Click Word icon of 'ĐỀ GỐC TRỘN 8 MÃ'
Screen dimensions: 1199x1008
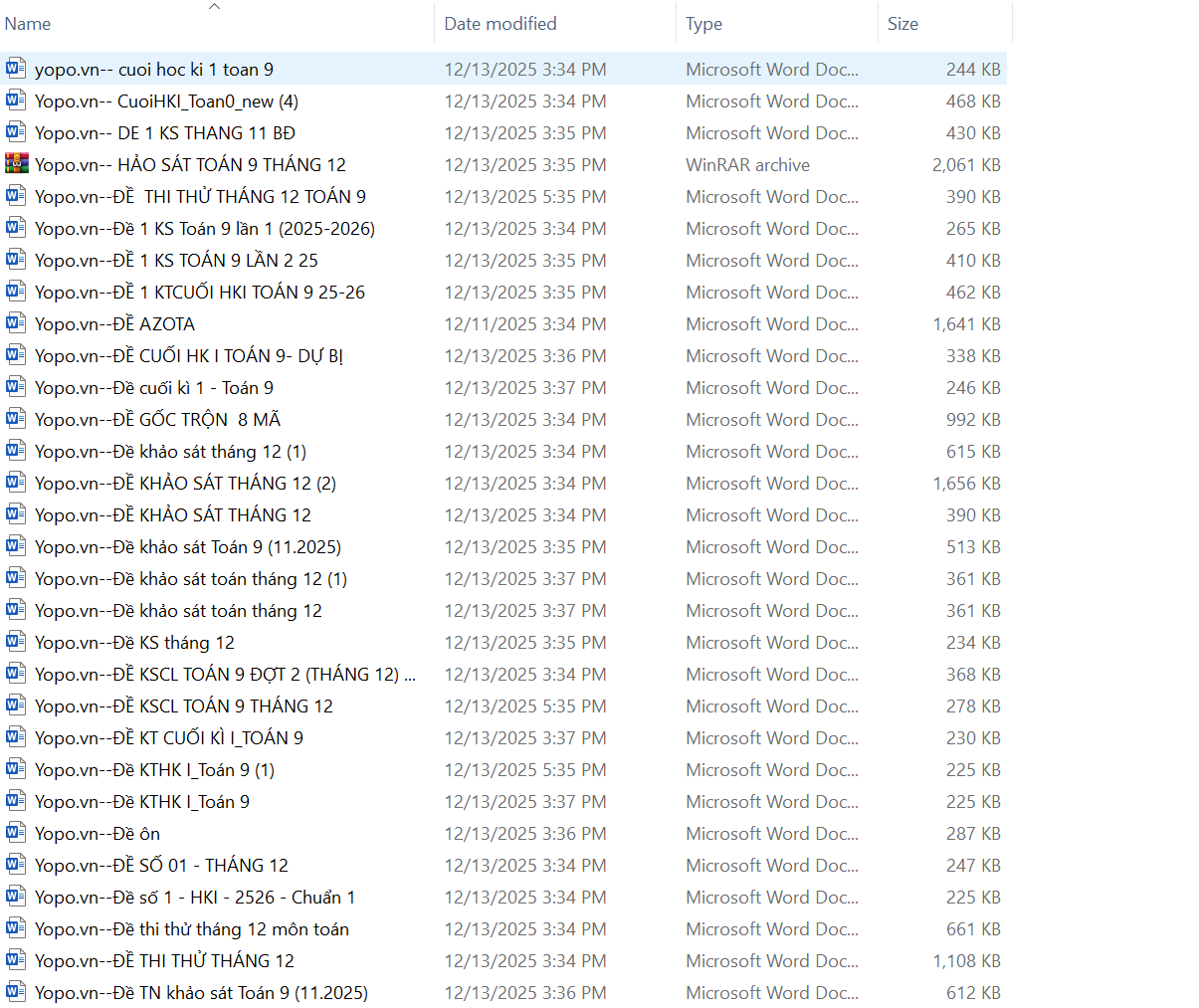[16, 419]
